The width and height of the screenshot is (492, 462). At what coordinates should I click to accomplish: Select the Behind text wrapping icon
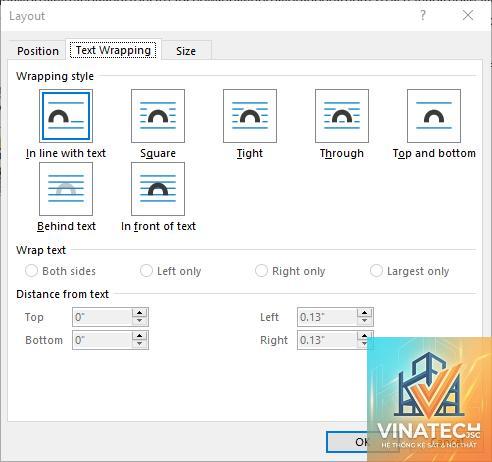[66, 189]
